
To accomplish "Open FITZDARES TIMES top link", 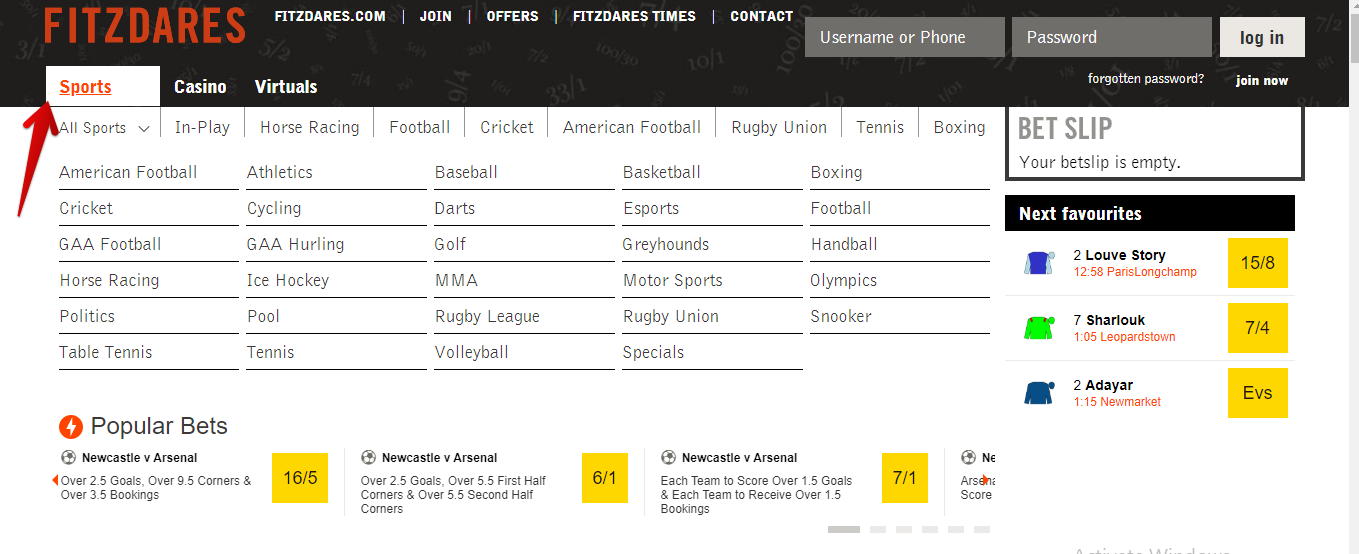I will point(634,16).
